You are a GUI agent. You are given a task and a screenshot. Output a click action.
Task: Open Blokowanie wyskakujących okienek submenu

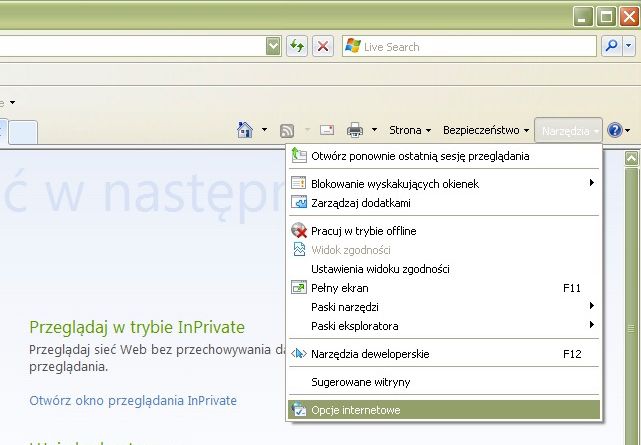click(444, 183)
